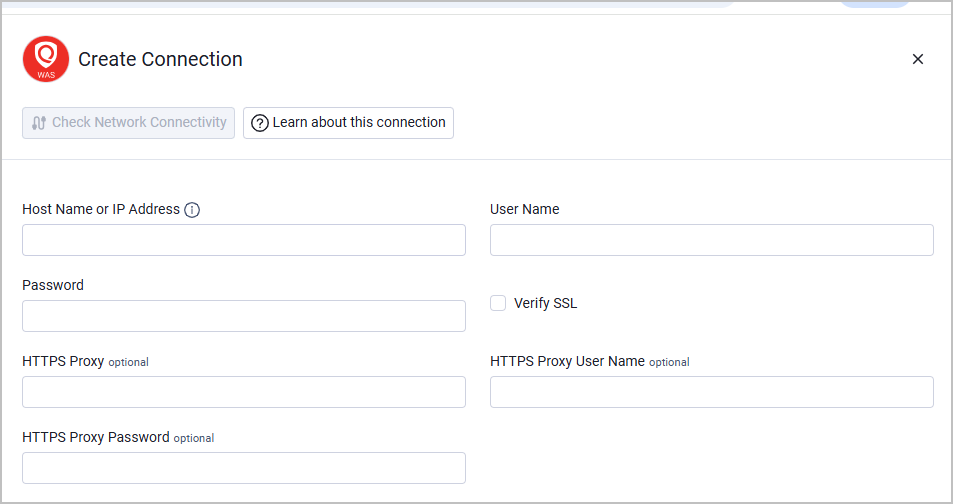Image resolution: width=953 pixels, height=504 pixels.
Task: Close the Create Connection dialog
Action: [x=918, y=59]
